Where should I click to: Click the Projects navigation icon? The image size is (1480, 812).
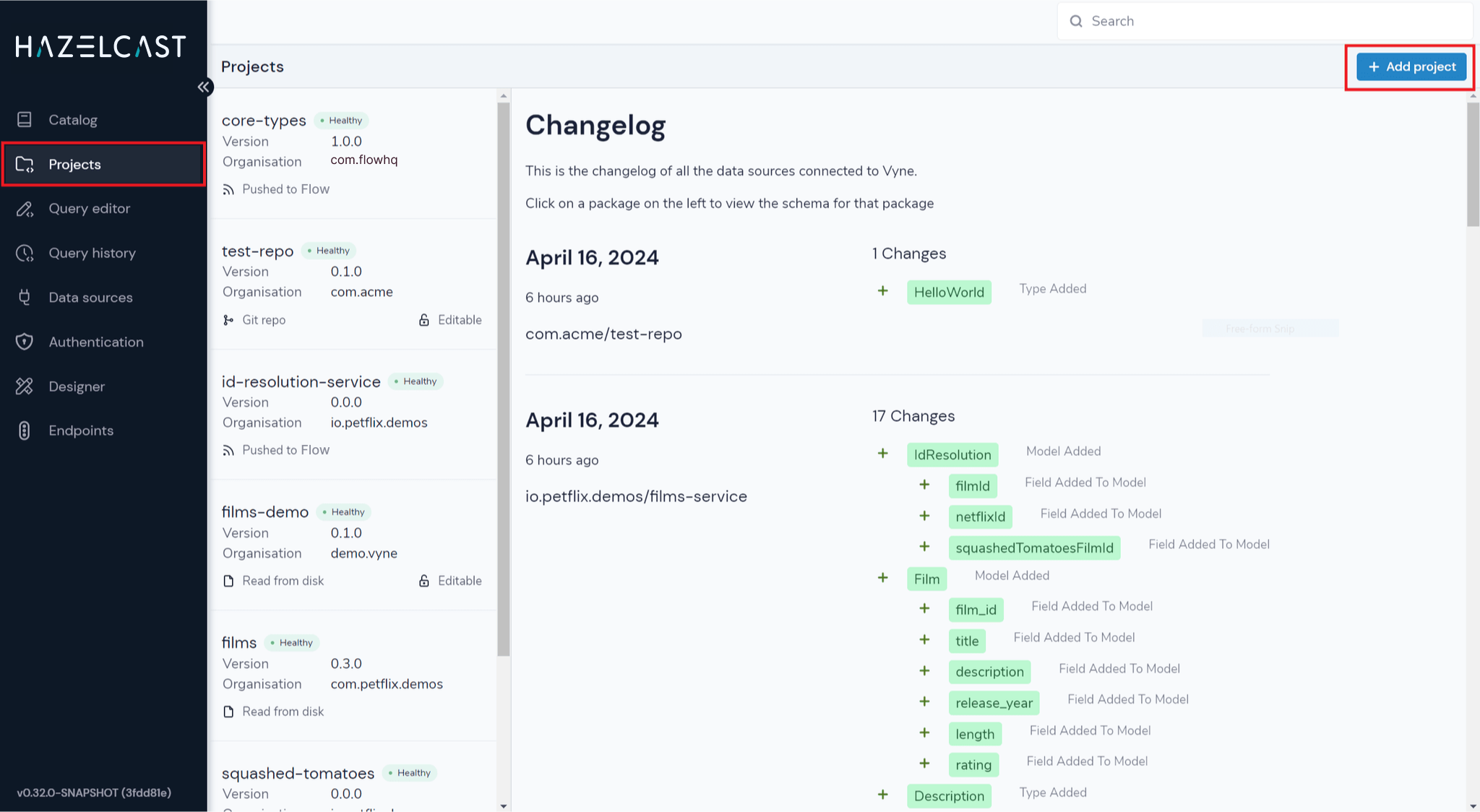[26, 164]
